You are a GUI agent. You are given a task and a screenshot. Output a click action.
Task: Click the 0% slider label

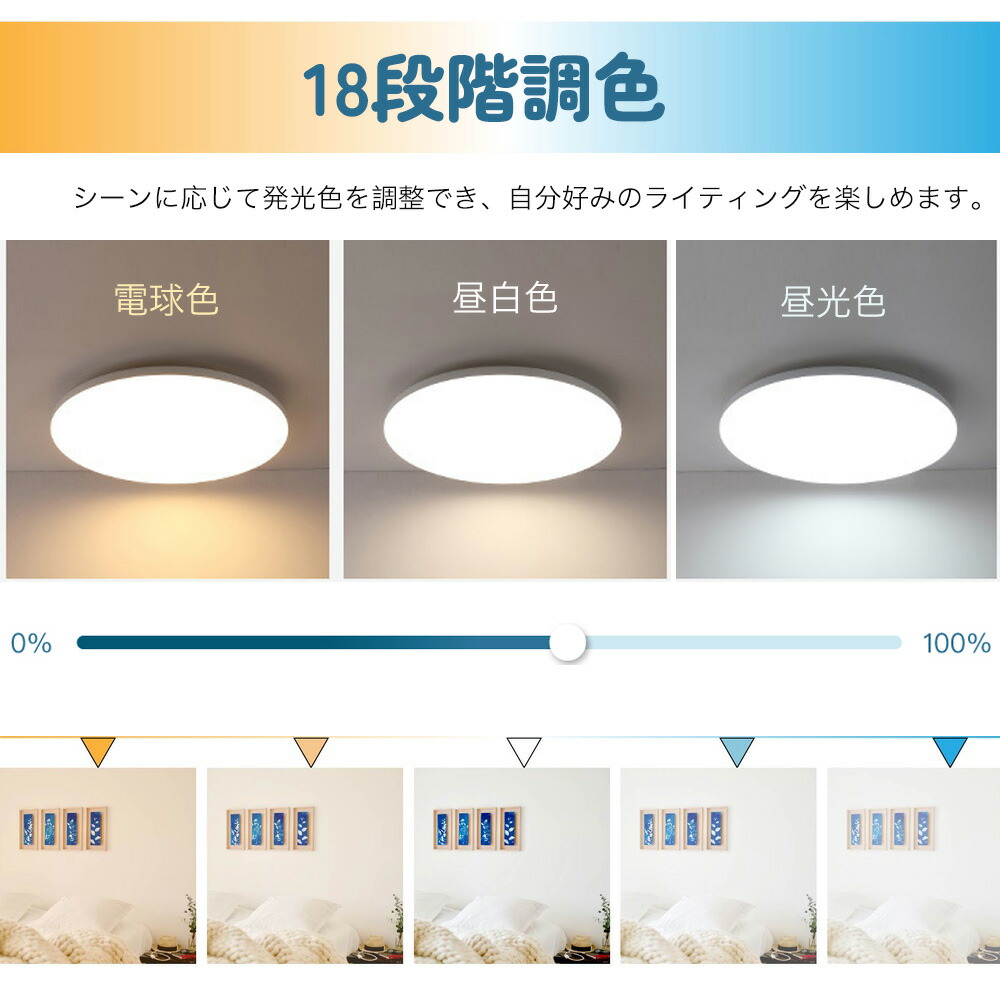(31, 643)
